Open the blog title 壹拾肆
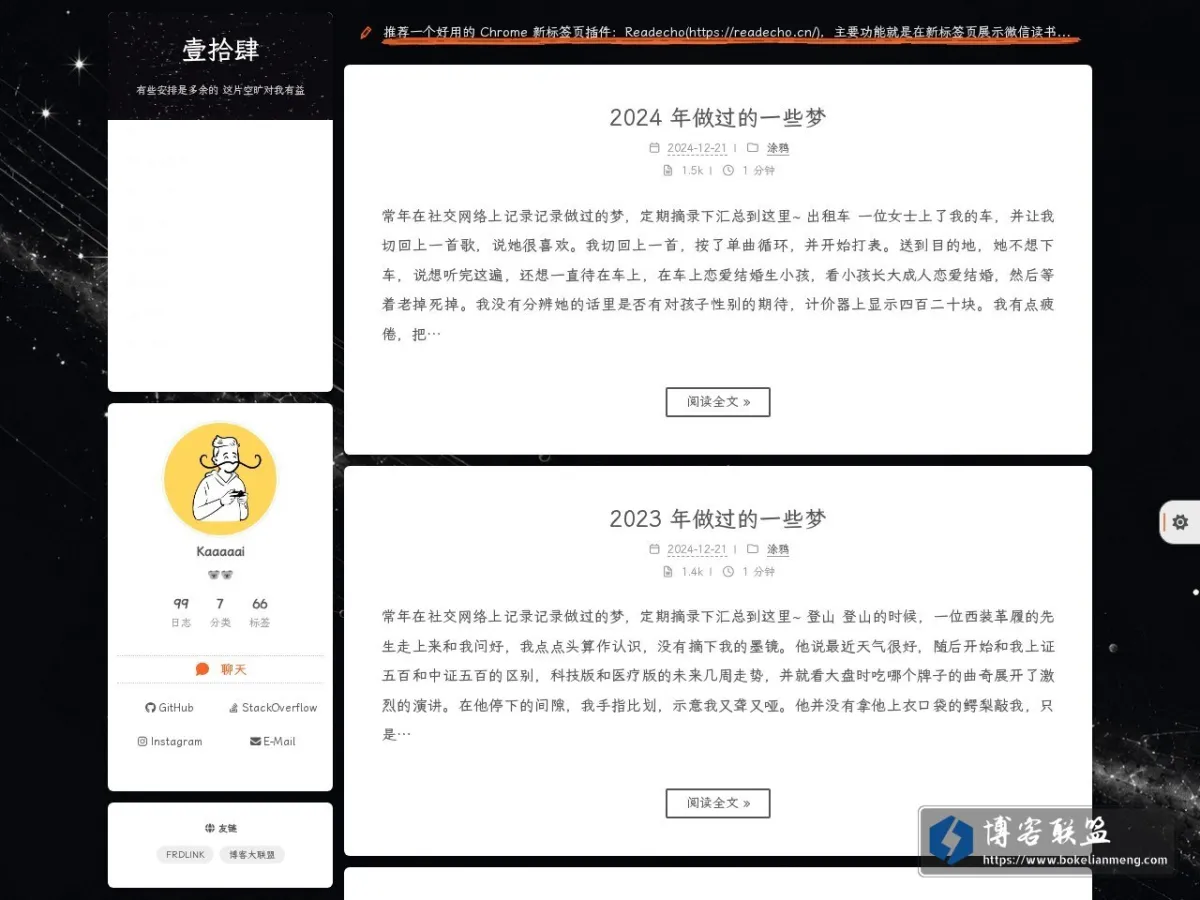1200x900 pixels. tap(220, 50)
